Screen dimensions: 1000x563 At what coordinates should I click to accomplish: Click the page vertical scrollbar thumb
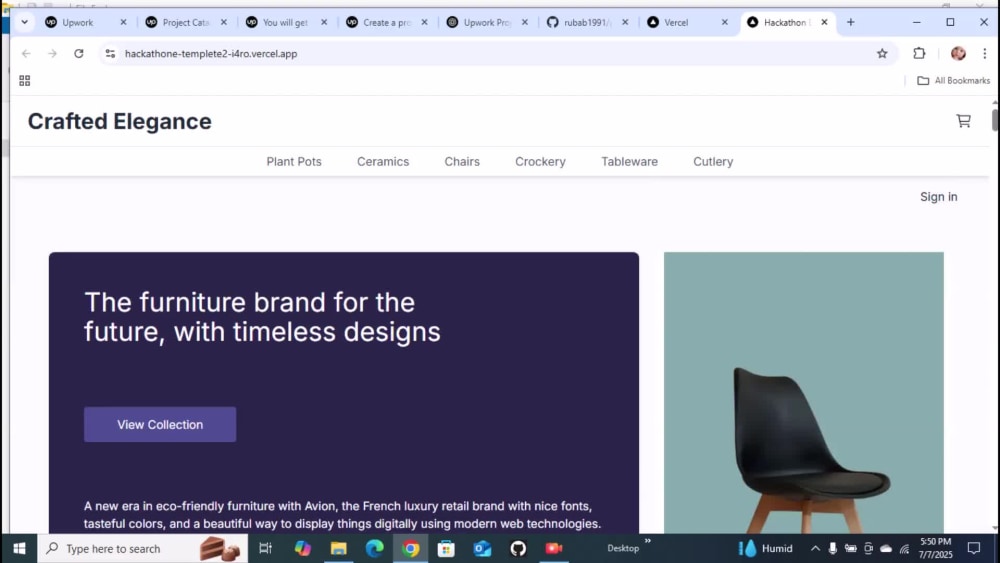[x=994, y=120]
